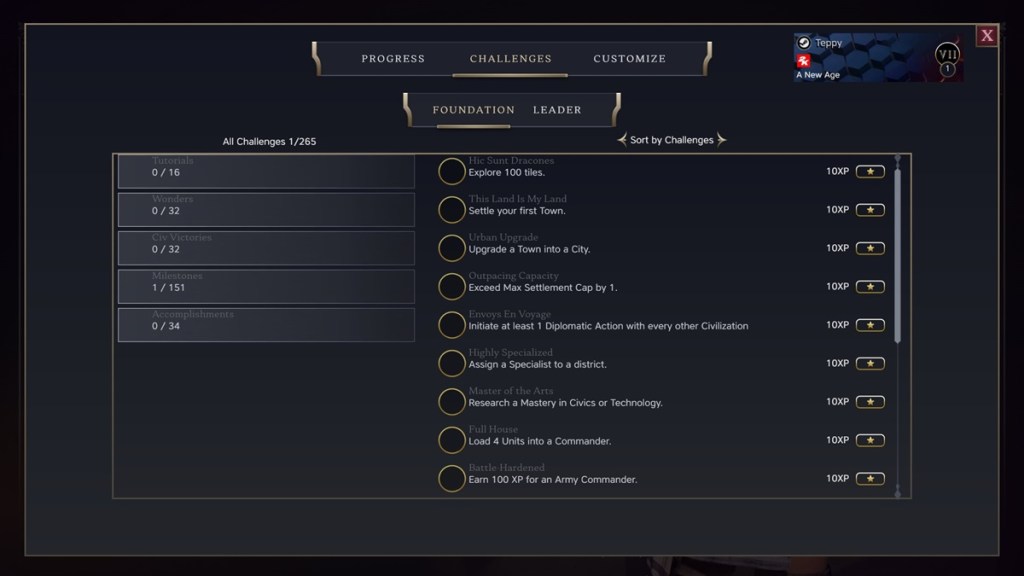This screenshot has width=1024, height=576.
Task: Select the circle icon for Battle Hardened
Action: point(450,478)
